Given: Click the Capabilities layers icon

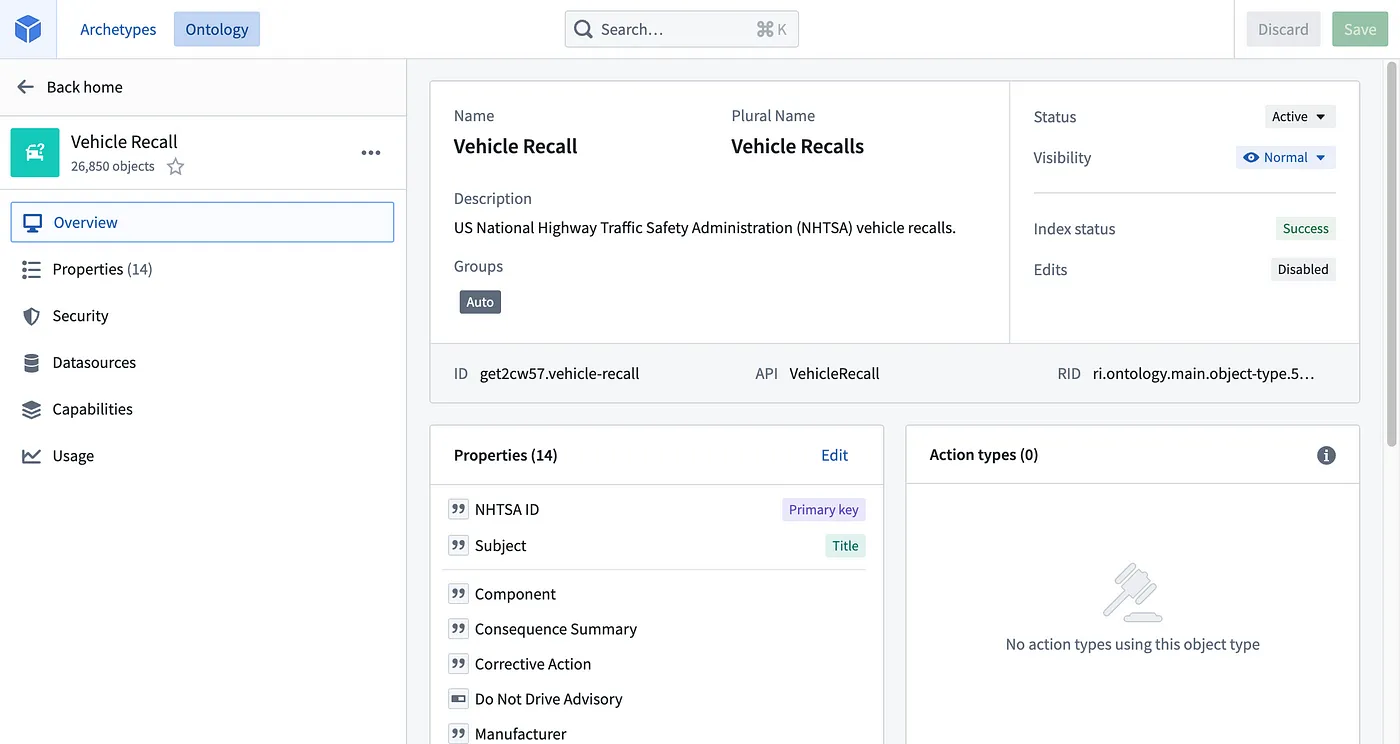Looking at the screenshot, I should [32, 409].
